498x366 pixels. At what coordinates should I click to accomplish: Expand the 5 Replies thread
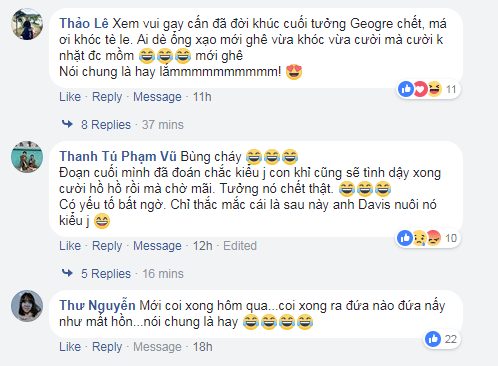point(106,274)
